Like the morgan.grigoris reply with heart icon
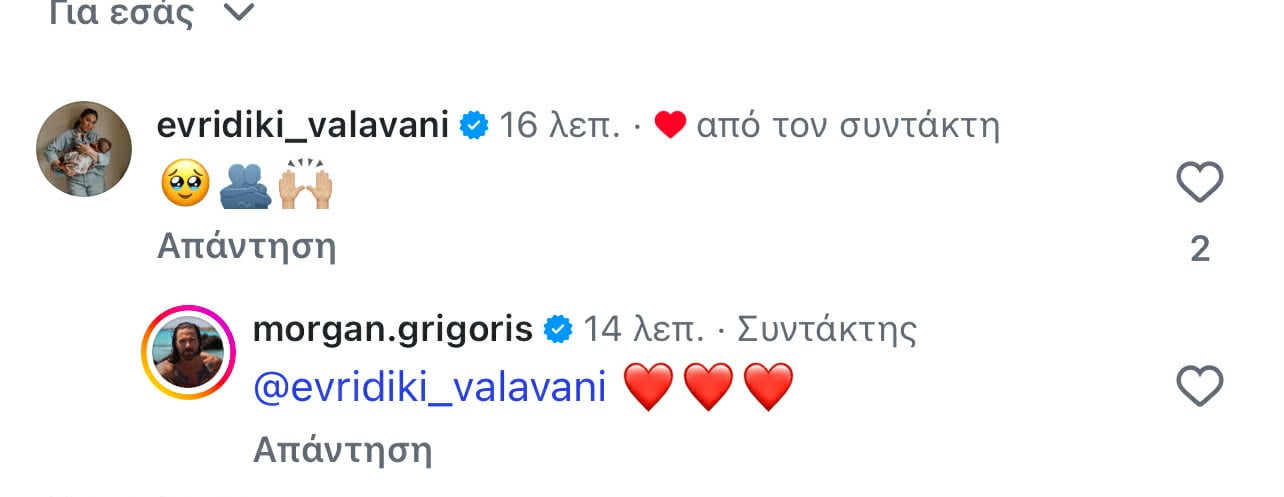Screen dimensions: 1284x497 (1200, 386)
